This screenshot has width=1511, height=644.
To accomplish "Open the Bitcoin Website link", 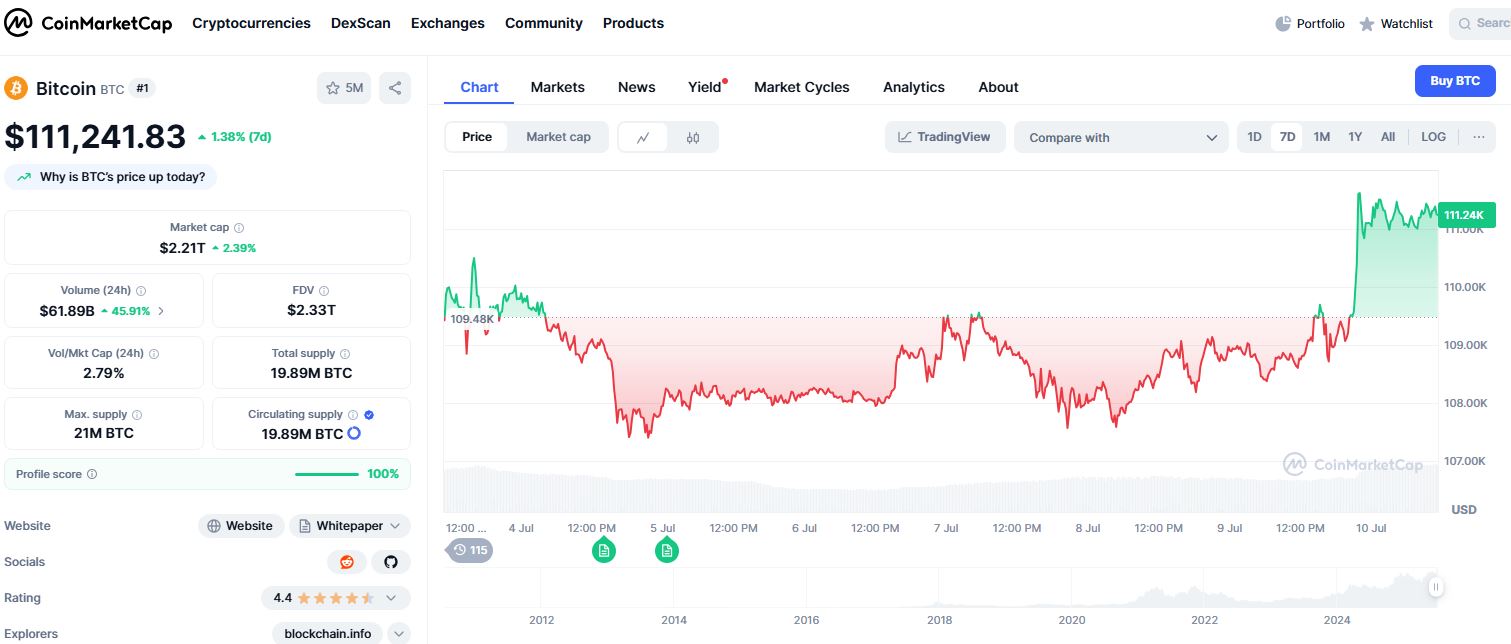I will (x=240, y=526).
